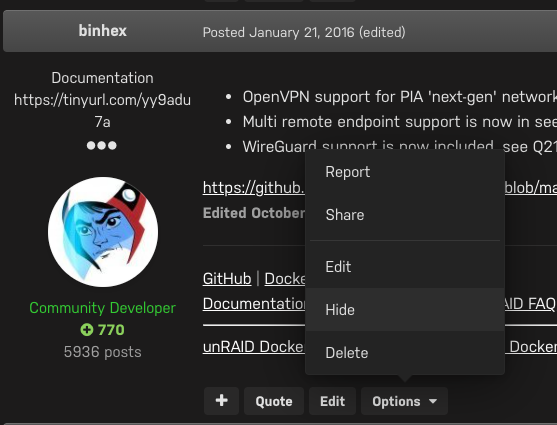Open the binhex username link
This screenshot has height=425, width=557.
click(103, 31)
